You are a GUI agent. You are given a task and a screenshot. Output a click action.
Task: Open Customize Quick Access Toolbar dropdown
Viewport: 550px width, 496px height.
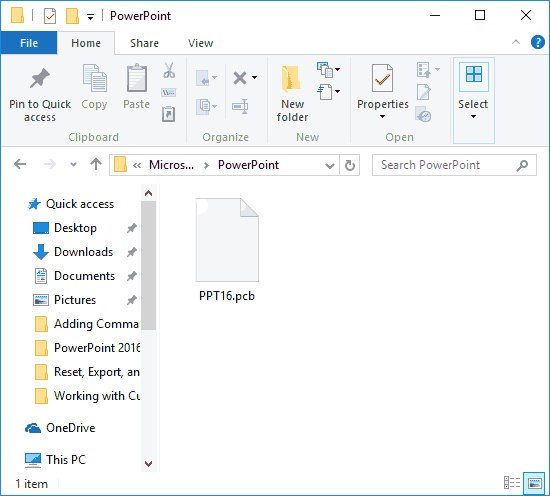click(90, 17)
